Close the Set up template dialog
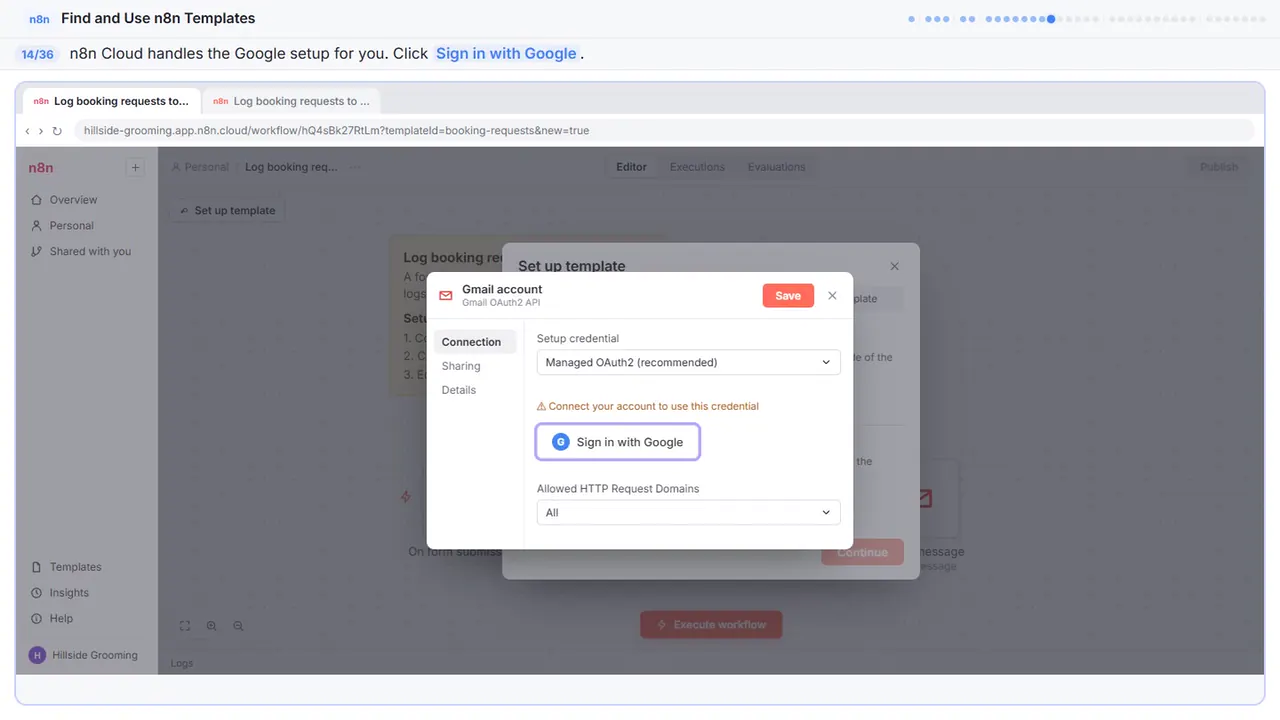The image size is (1280, 720). (894, 266)
